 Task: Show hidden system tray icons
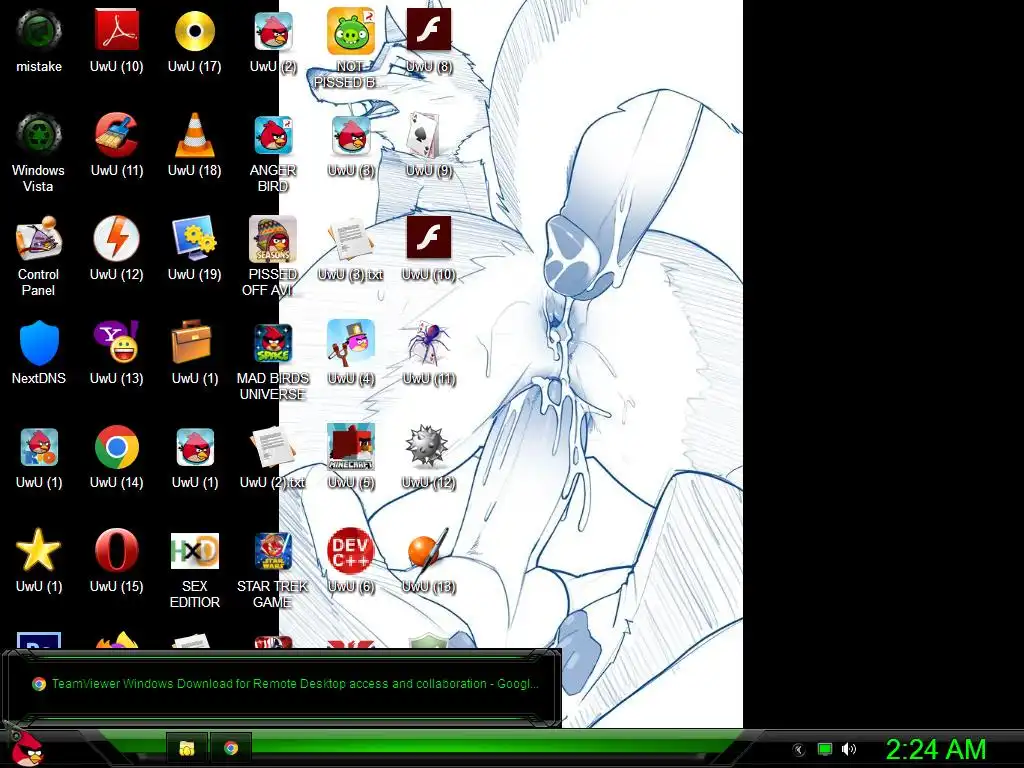click(x=798, y=749)
